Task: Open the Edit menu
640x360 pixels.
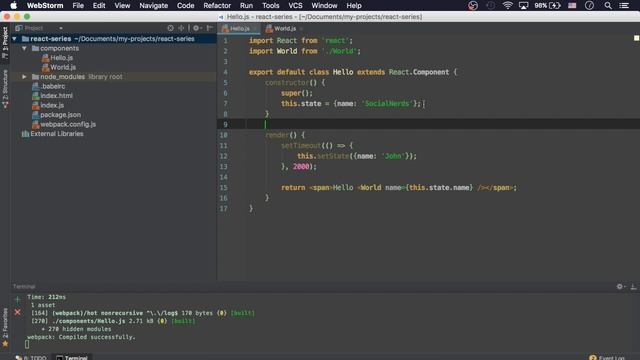Action: click(x=99, y=6)
